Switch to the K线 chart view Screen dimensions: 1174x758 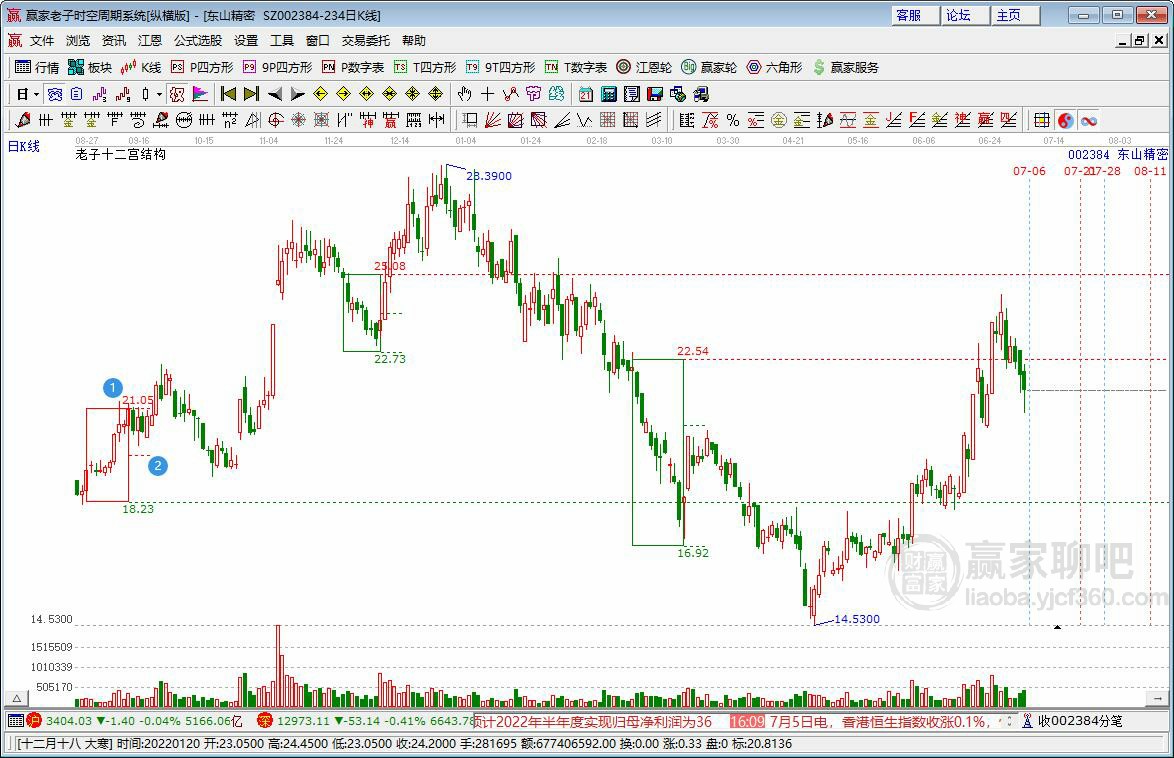tap(141, 67)
